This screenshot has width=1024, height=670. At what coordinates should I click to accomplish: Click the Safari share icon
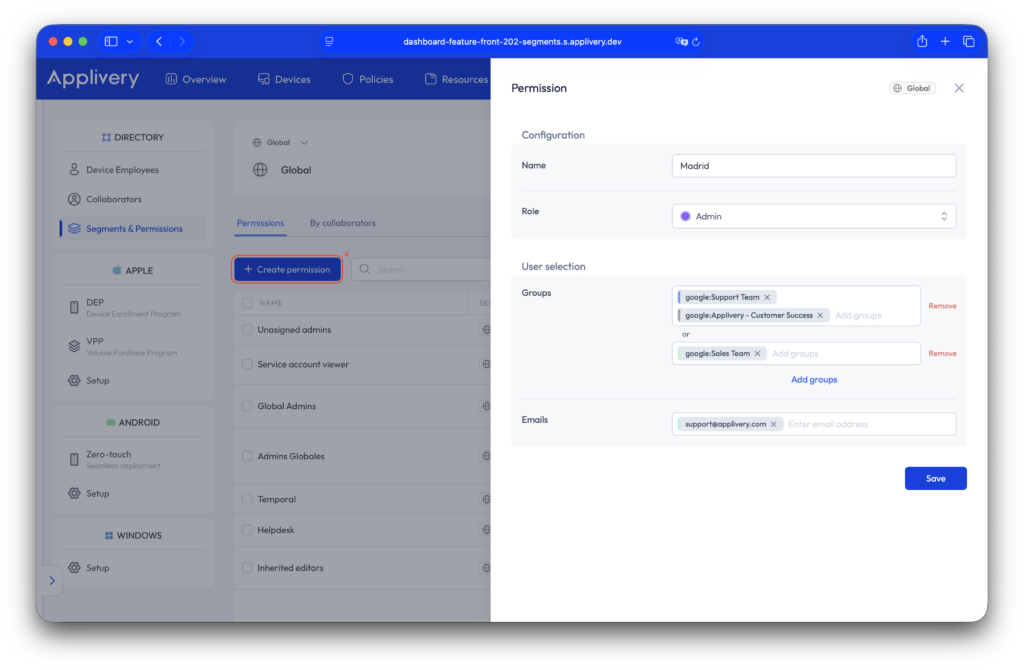(x=922, y=41)
